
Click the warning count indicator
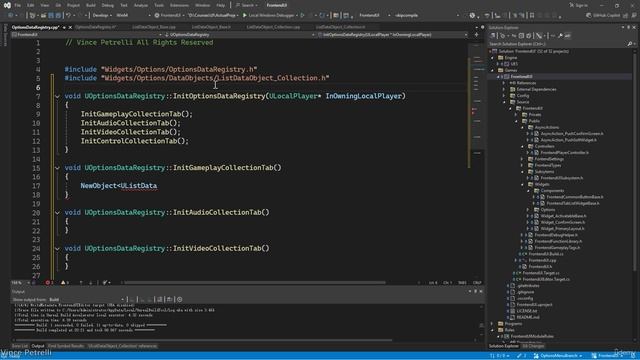[64, 282]
